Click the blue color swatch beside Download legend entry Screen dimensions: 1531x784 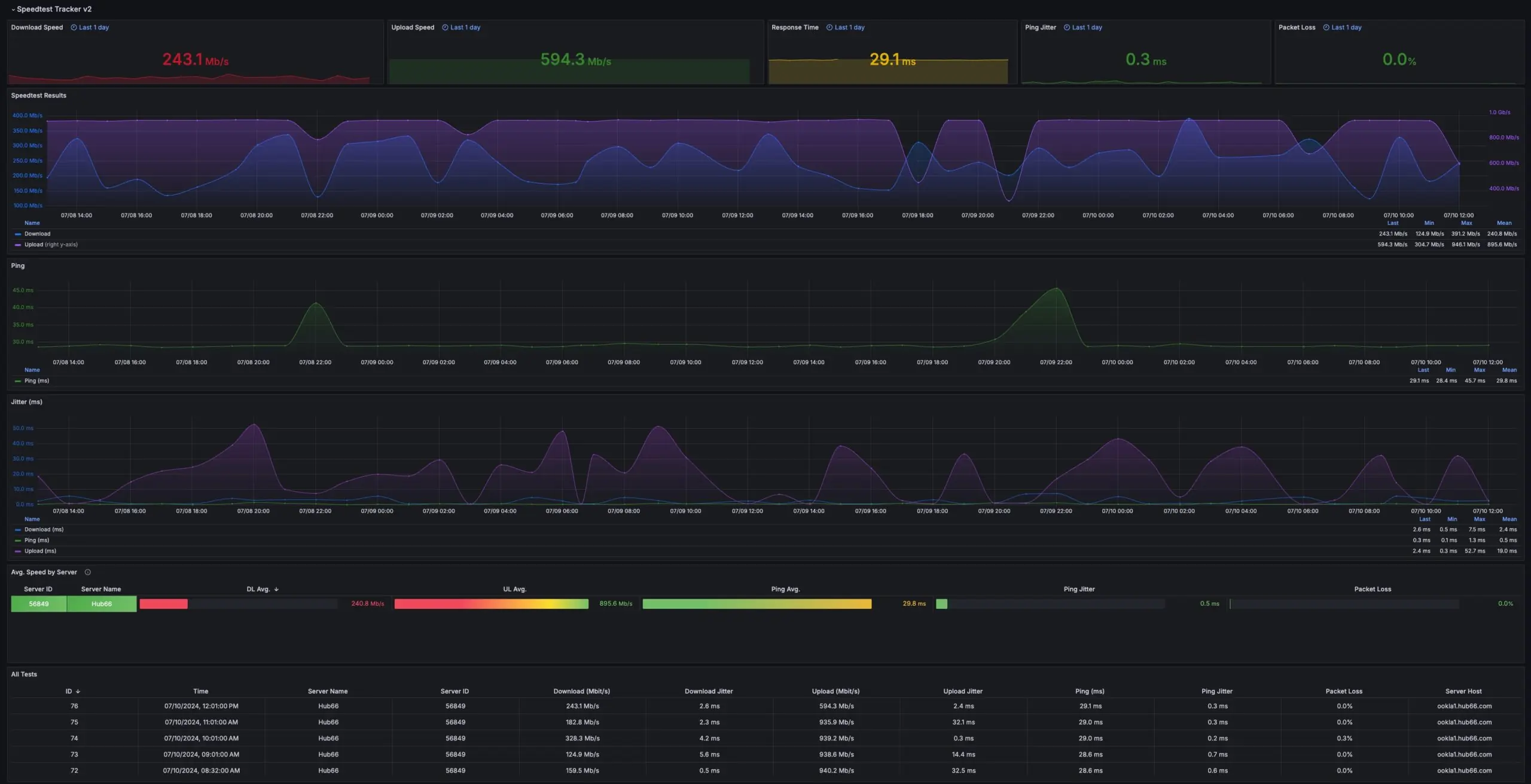(x=17, y=234)
